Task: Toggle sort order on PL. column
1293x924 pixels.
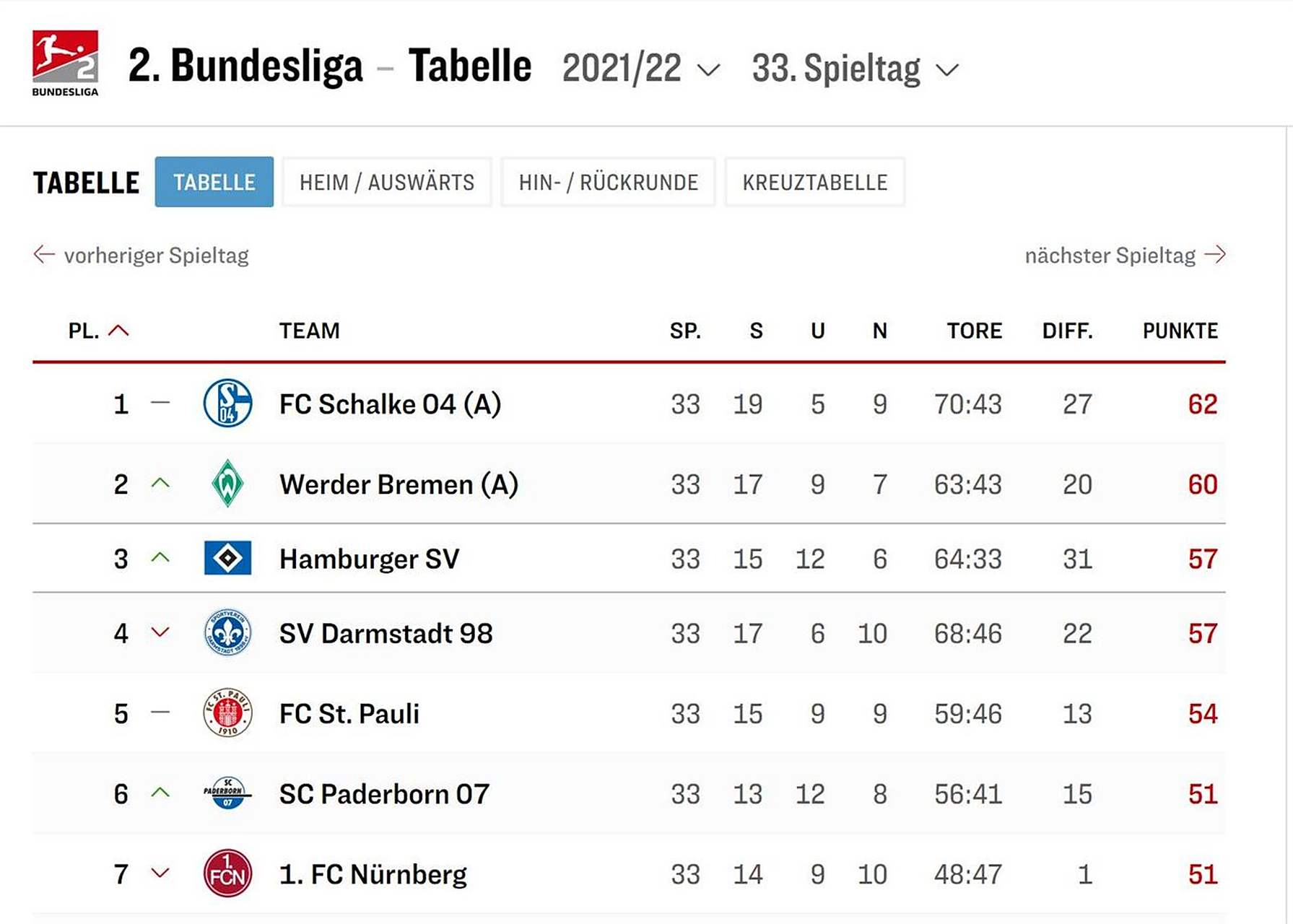Action: tap(98, 331)
